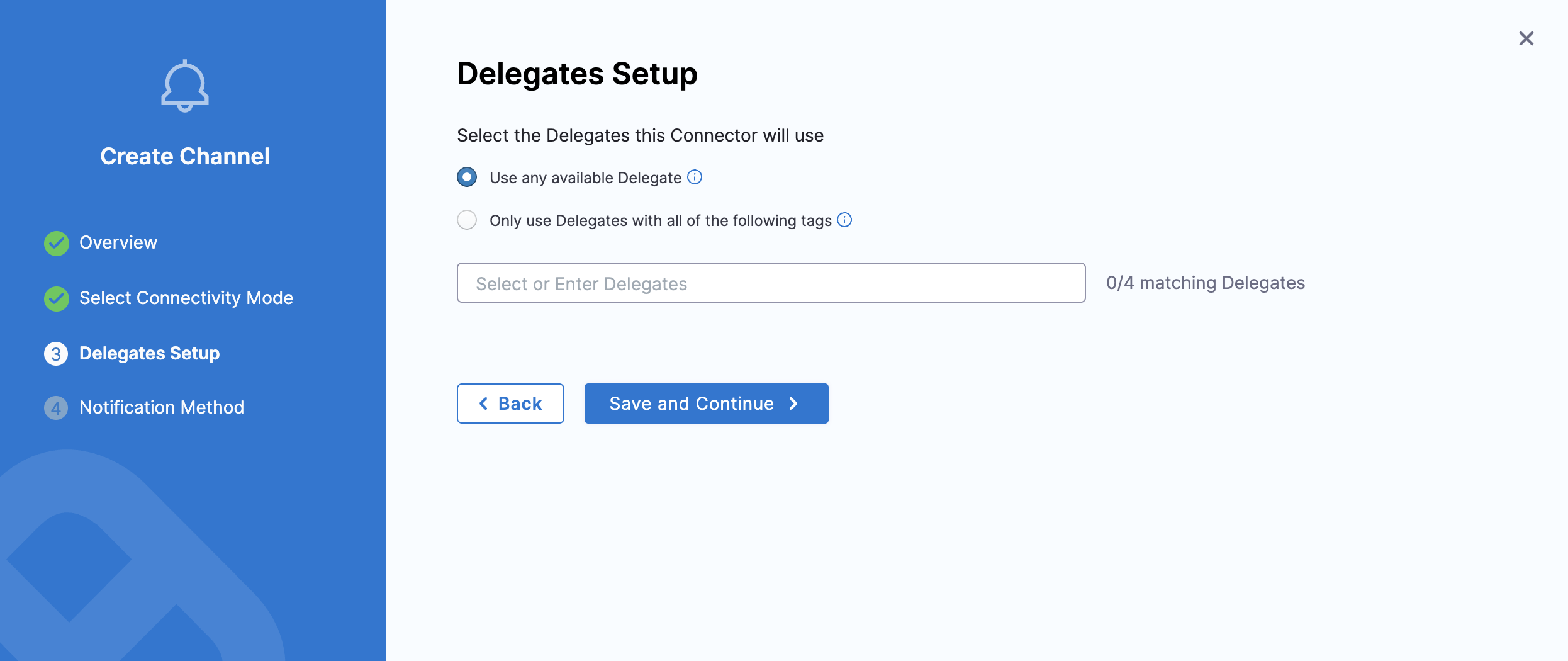1568x661 pixels.
Task: Click the green checkmark beside Overview
Action: pyautogui.click(x=56, y=243)
